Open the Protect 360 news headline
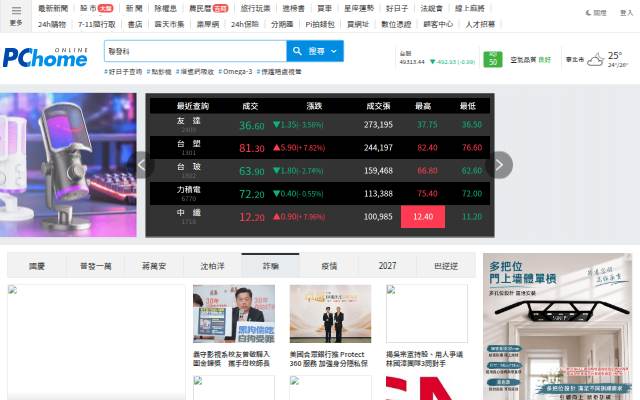Viewport: 640px width, 400px height. (x=329, y=359)
